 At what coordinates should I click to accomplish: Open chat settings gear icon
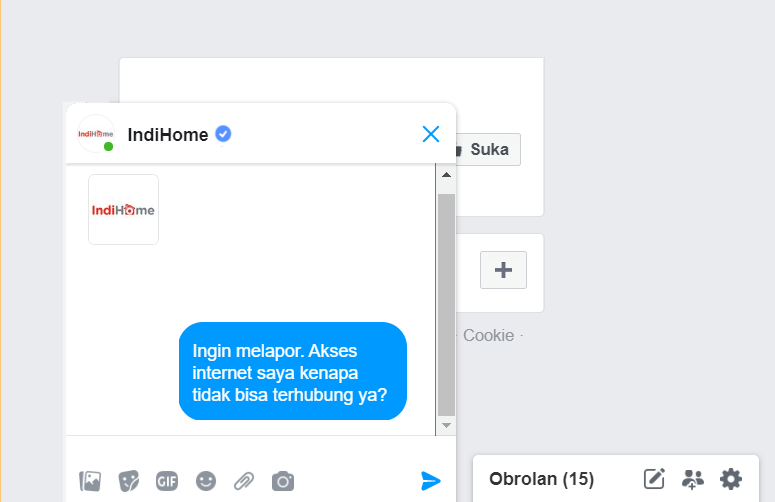click(x=731, y=479)
